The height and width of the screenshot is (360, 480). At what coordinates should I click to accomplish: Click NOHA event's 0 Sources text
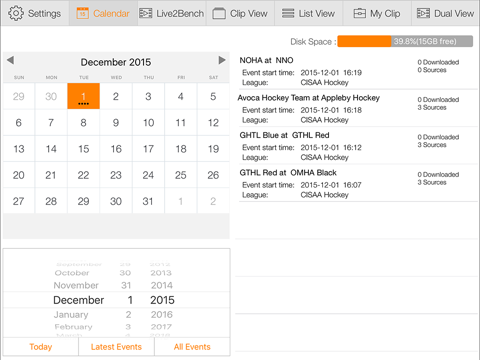(x=432, y=70)
